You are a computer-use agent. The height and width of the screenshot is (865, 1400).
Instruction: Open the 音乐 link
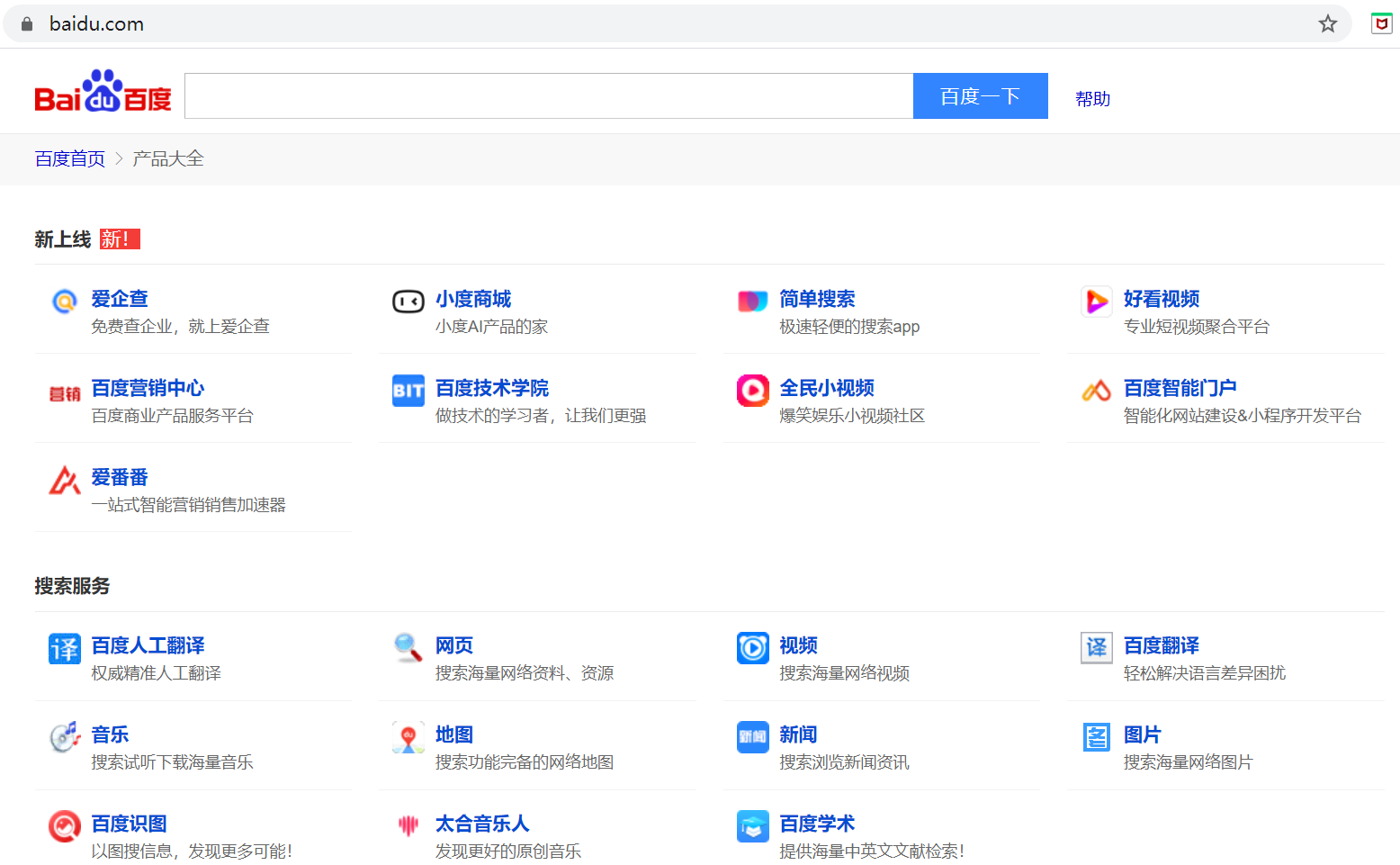pyautogui.click(x=110, y=734)
